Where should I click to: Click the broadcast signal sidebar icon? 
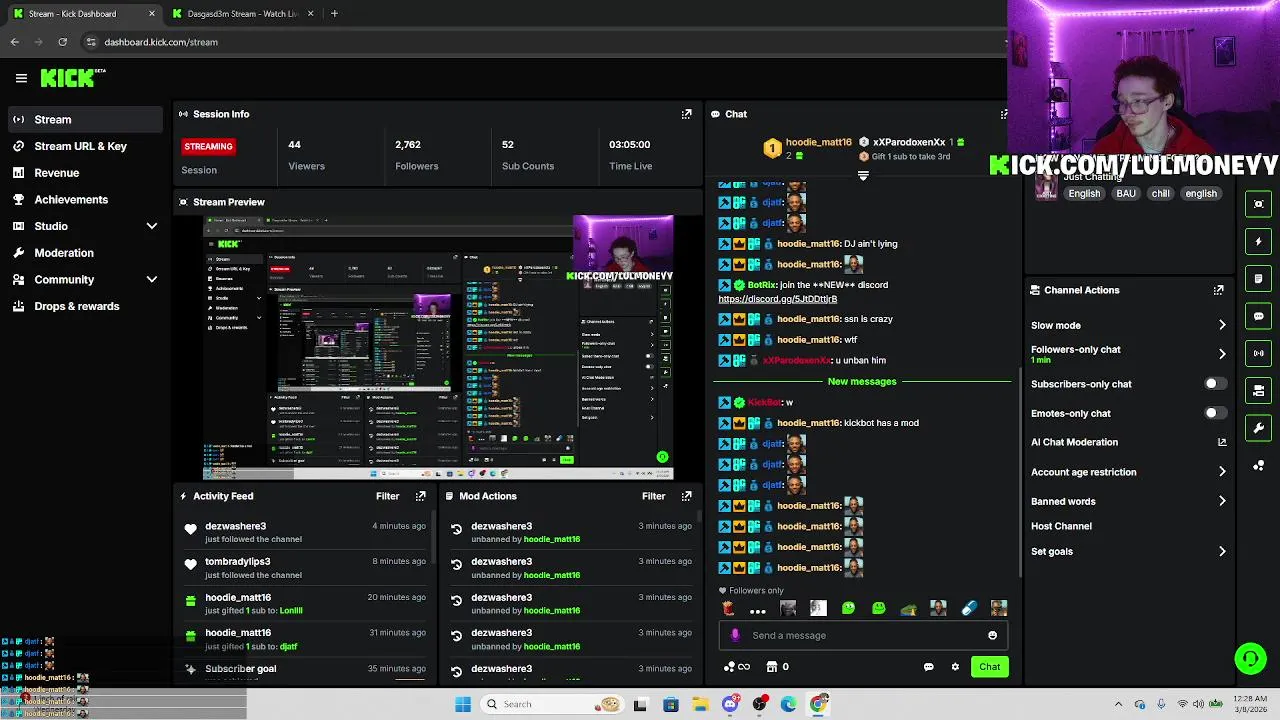(1258, 353)
